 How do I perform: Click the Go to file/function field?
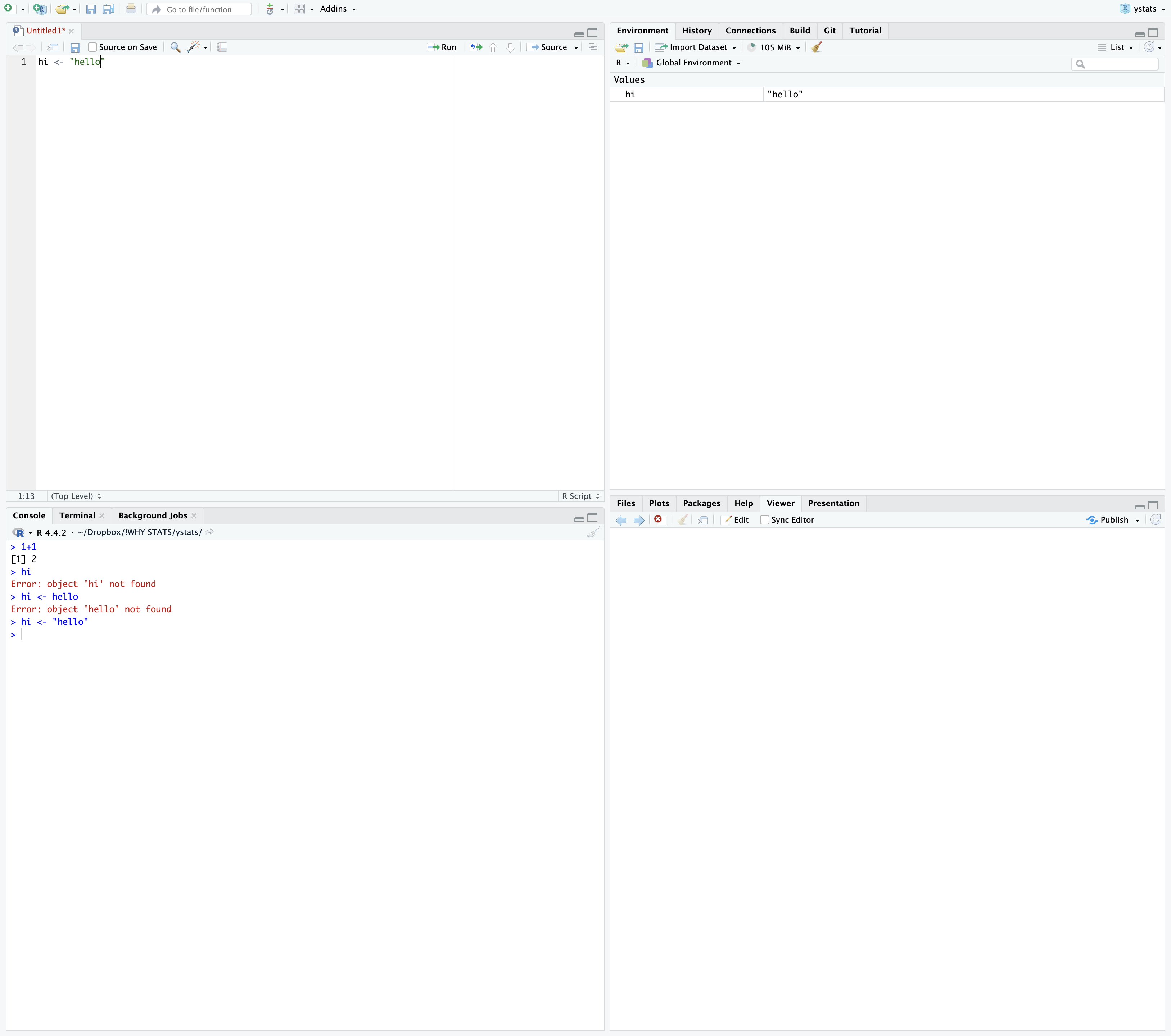click(199, 9)
